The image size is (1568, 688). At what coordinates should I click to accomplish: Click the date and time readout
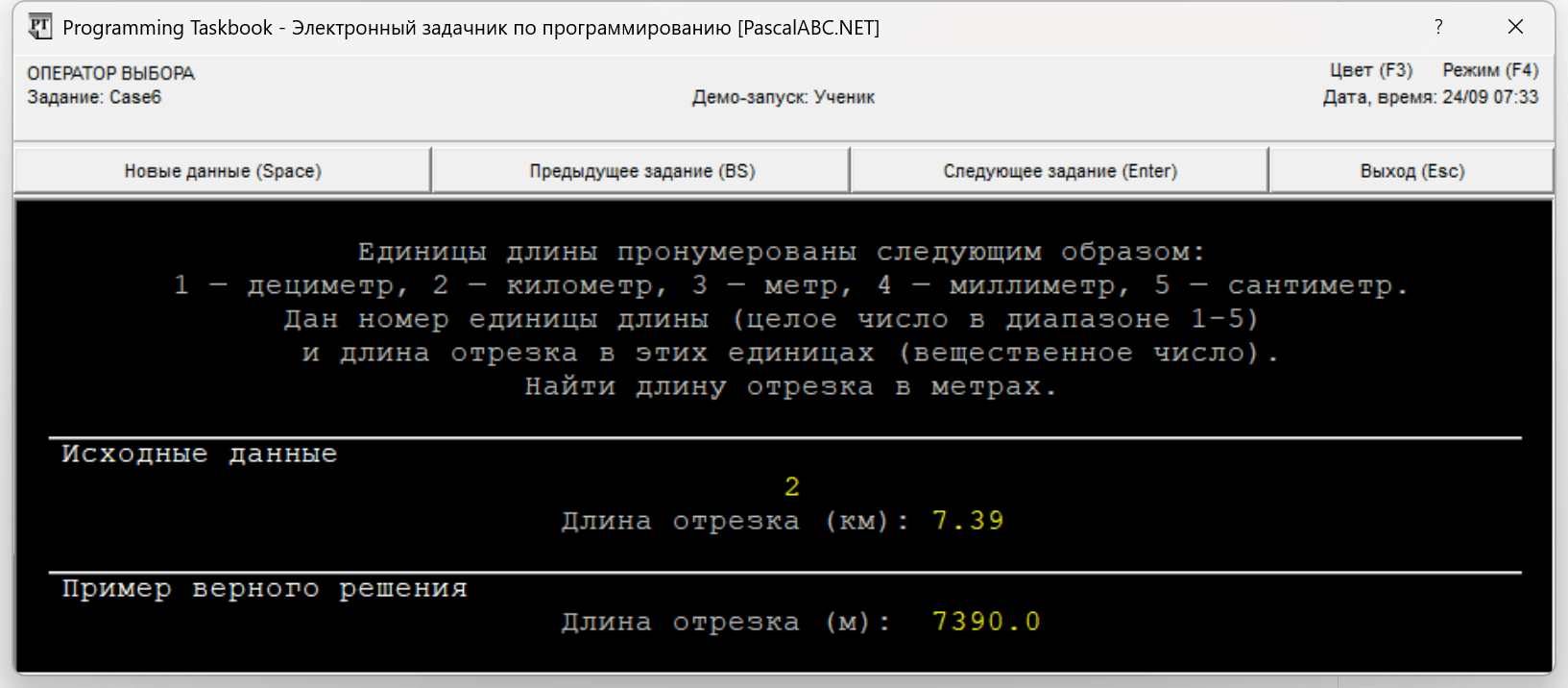[1430, 97]
